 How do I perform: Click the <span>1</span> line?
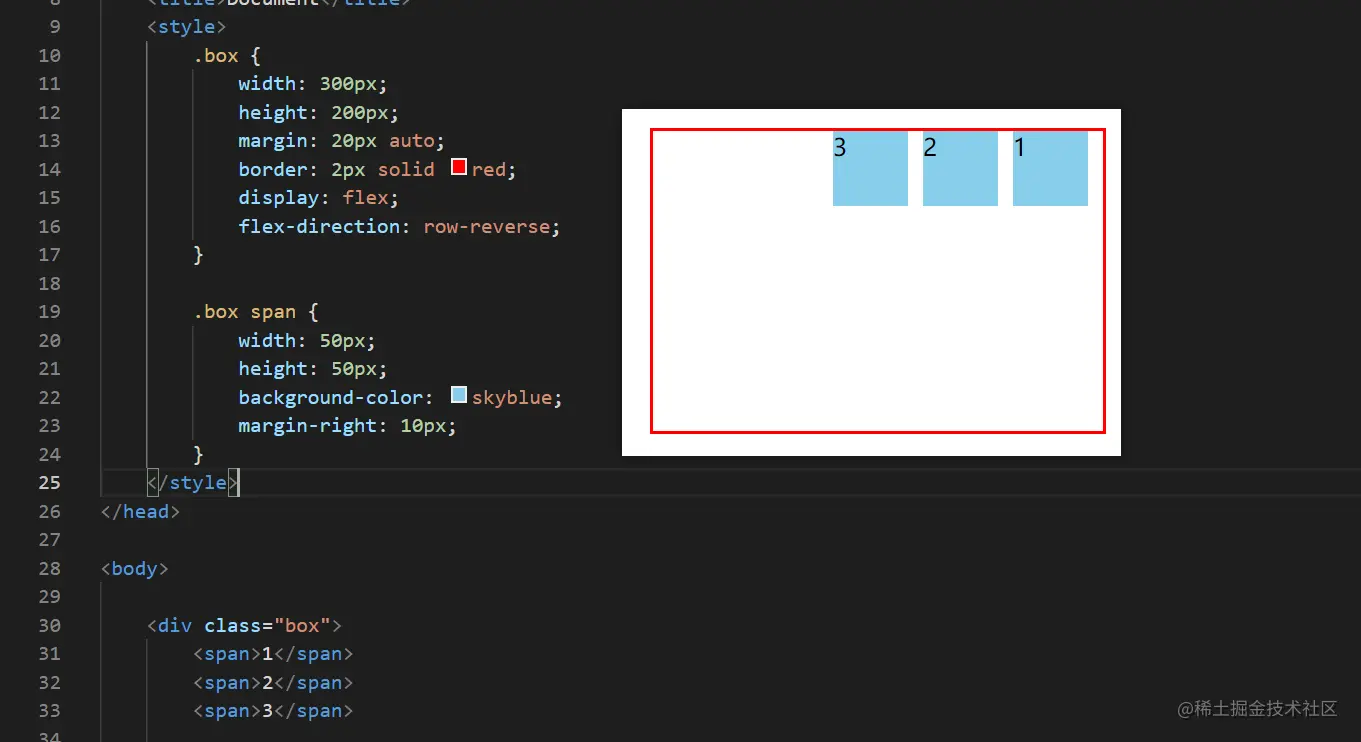coord(273,654)
